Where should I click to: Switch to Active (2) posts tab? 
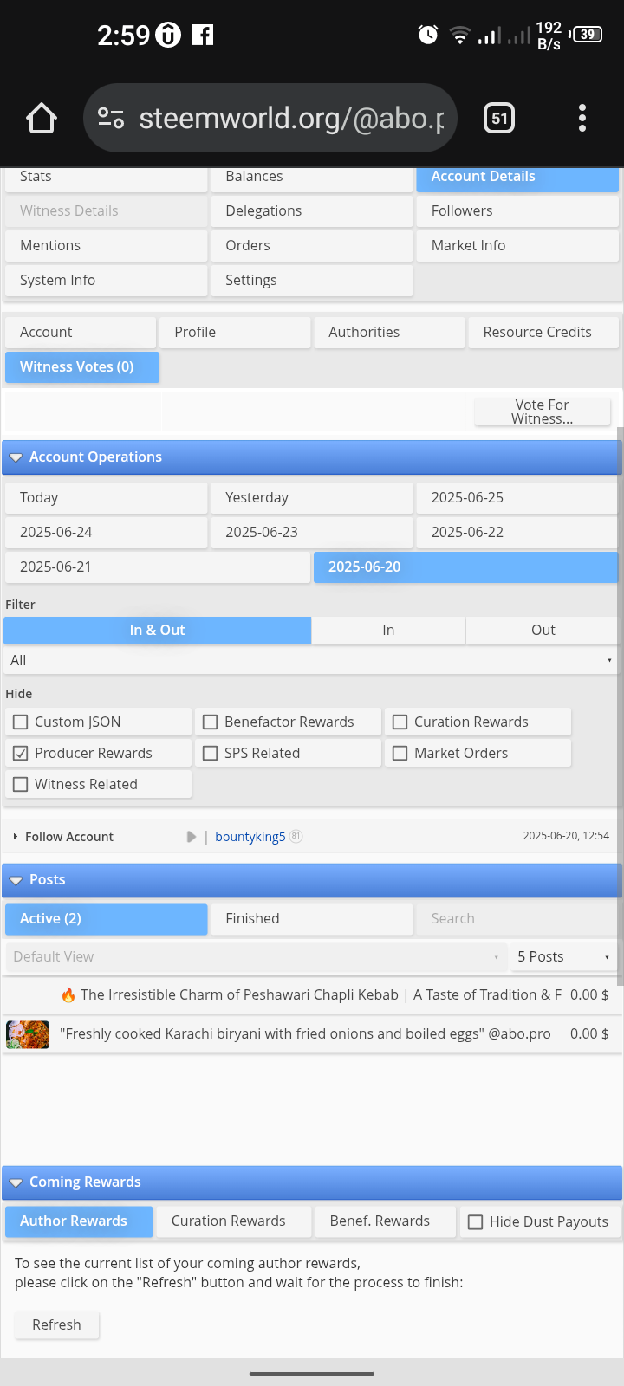[x=105, y=919]
